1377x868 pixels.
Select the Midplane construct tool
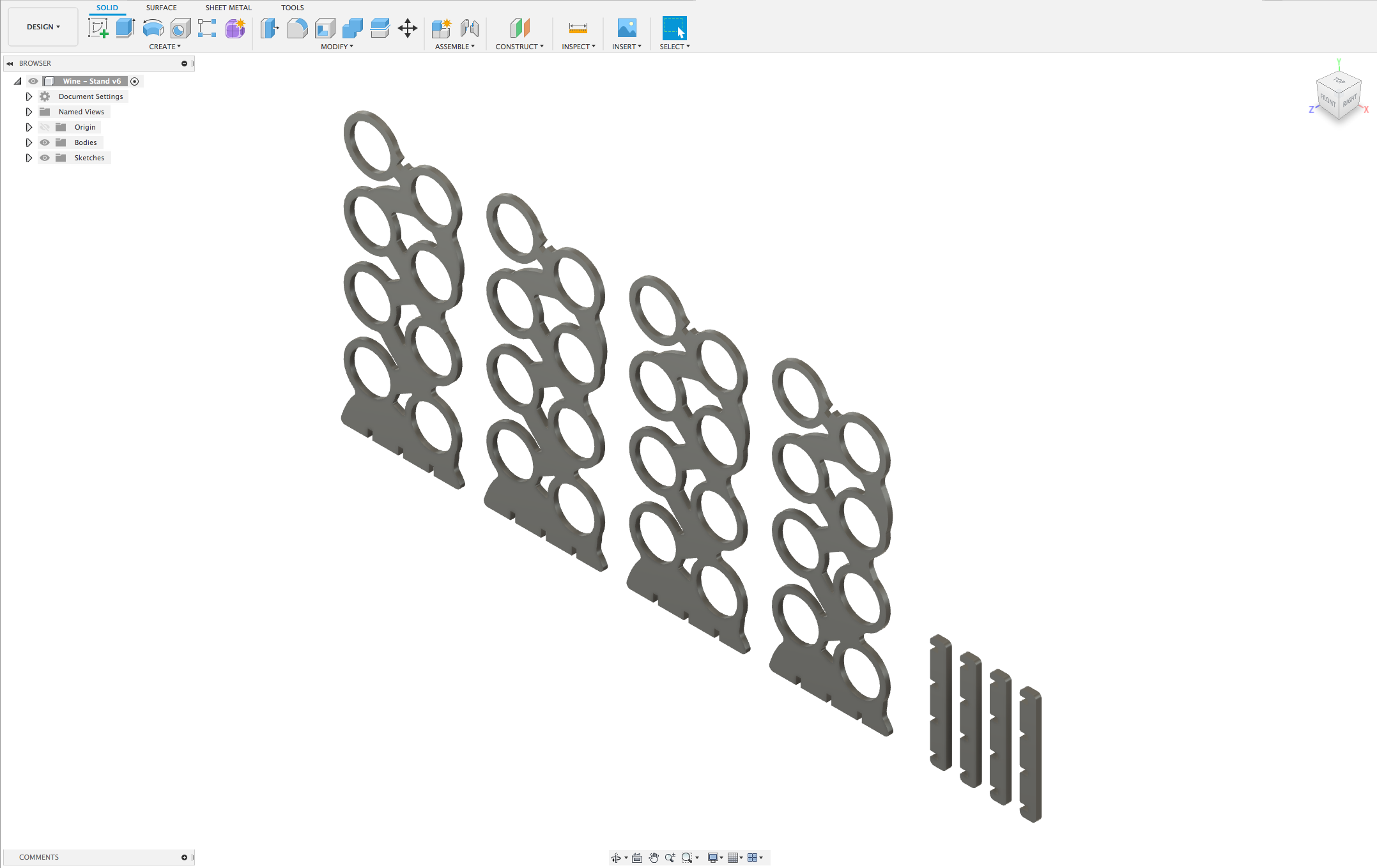click(x=519, y=28)
